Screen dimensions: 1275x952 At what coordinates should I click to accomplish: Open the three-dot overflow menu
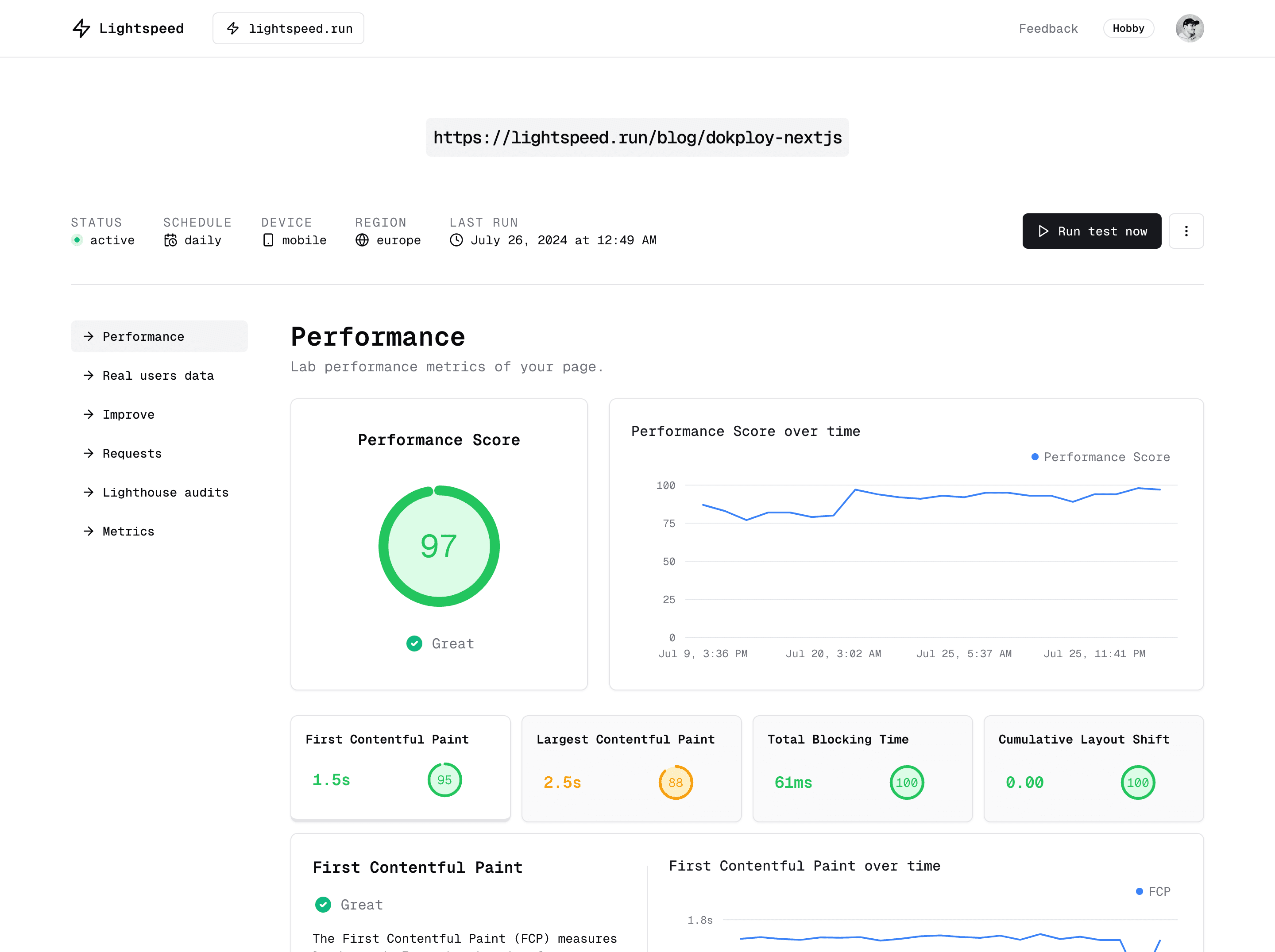(x=1186, y=231)
